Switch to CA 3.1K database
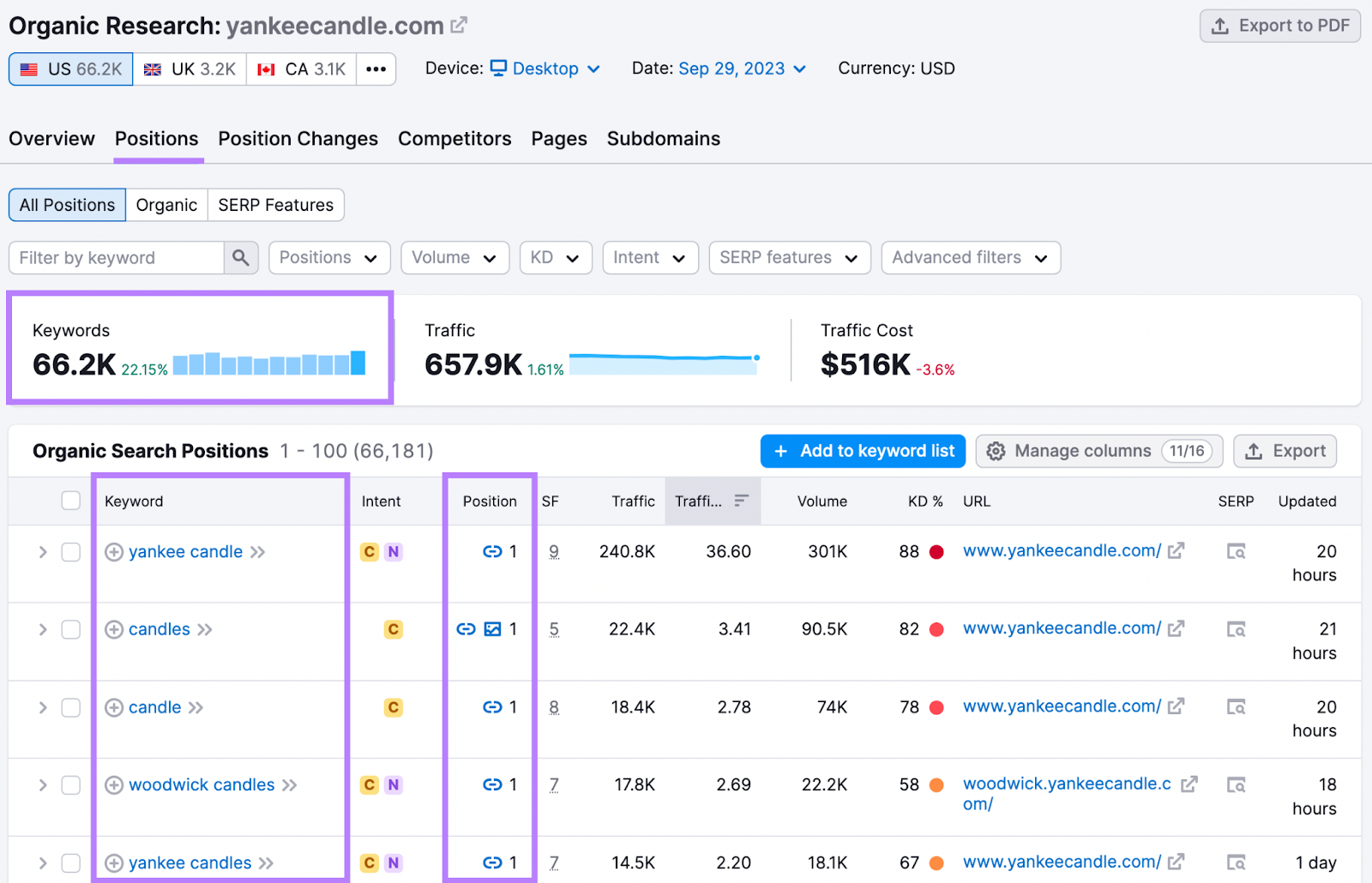Screen dimensions: 1372x883 pos(302,69)
